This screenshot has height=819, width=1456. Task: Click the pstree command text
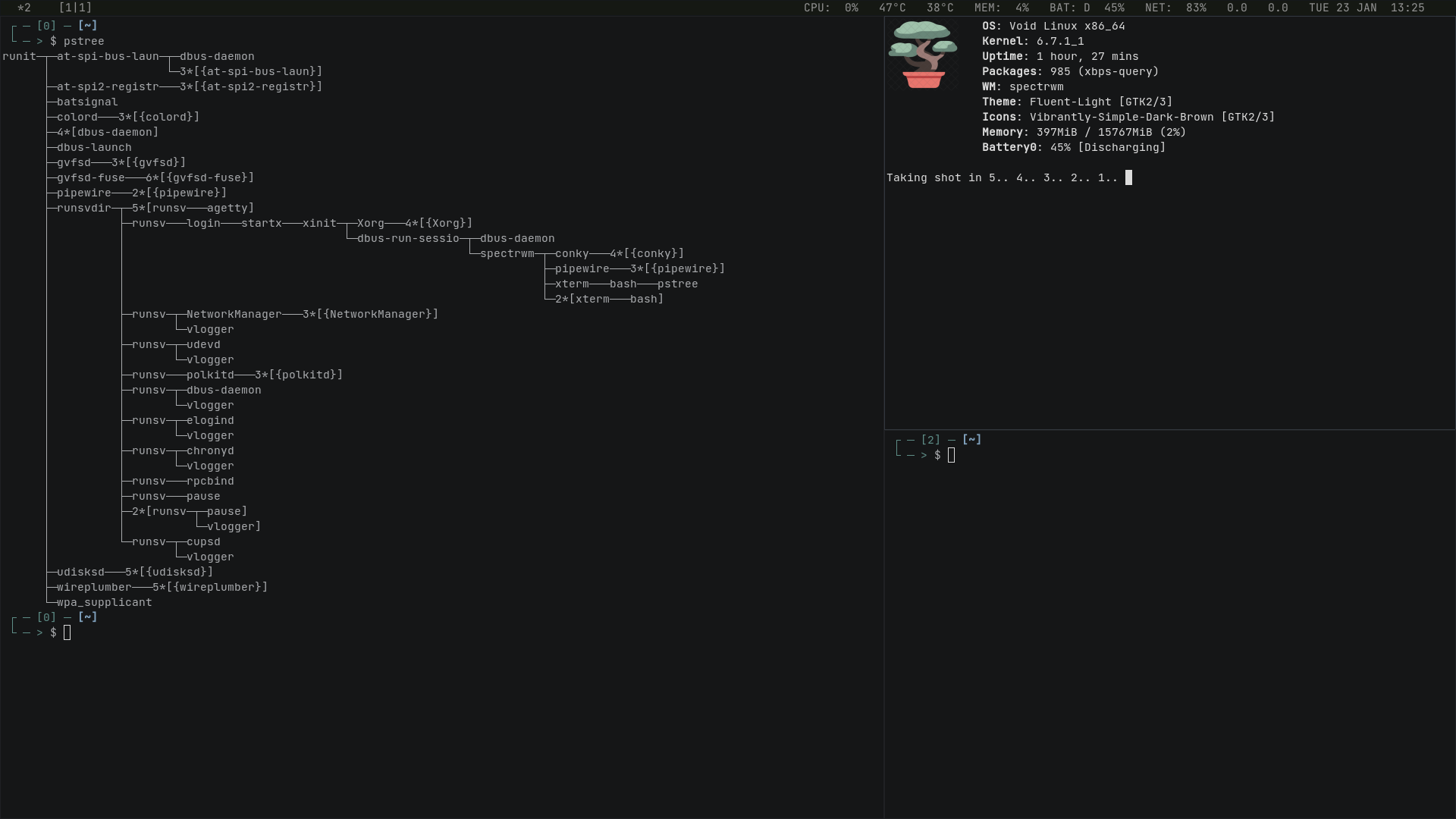[x=83, y=41]
